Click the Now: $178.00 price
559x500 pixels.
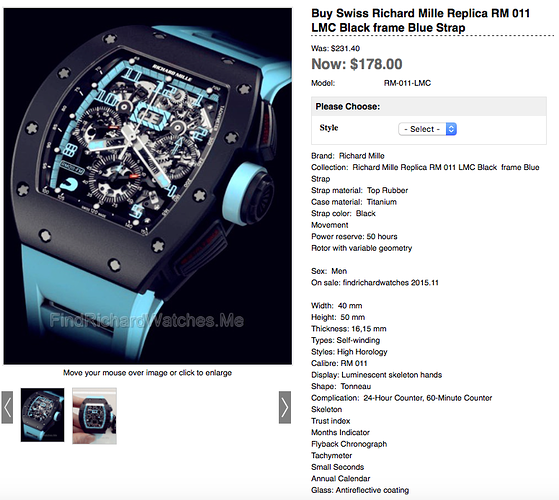click(357, 64)
